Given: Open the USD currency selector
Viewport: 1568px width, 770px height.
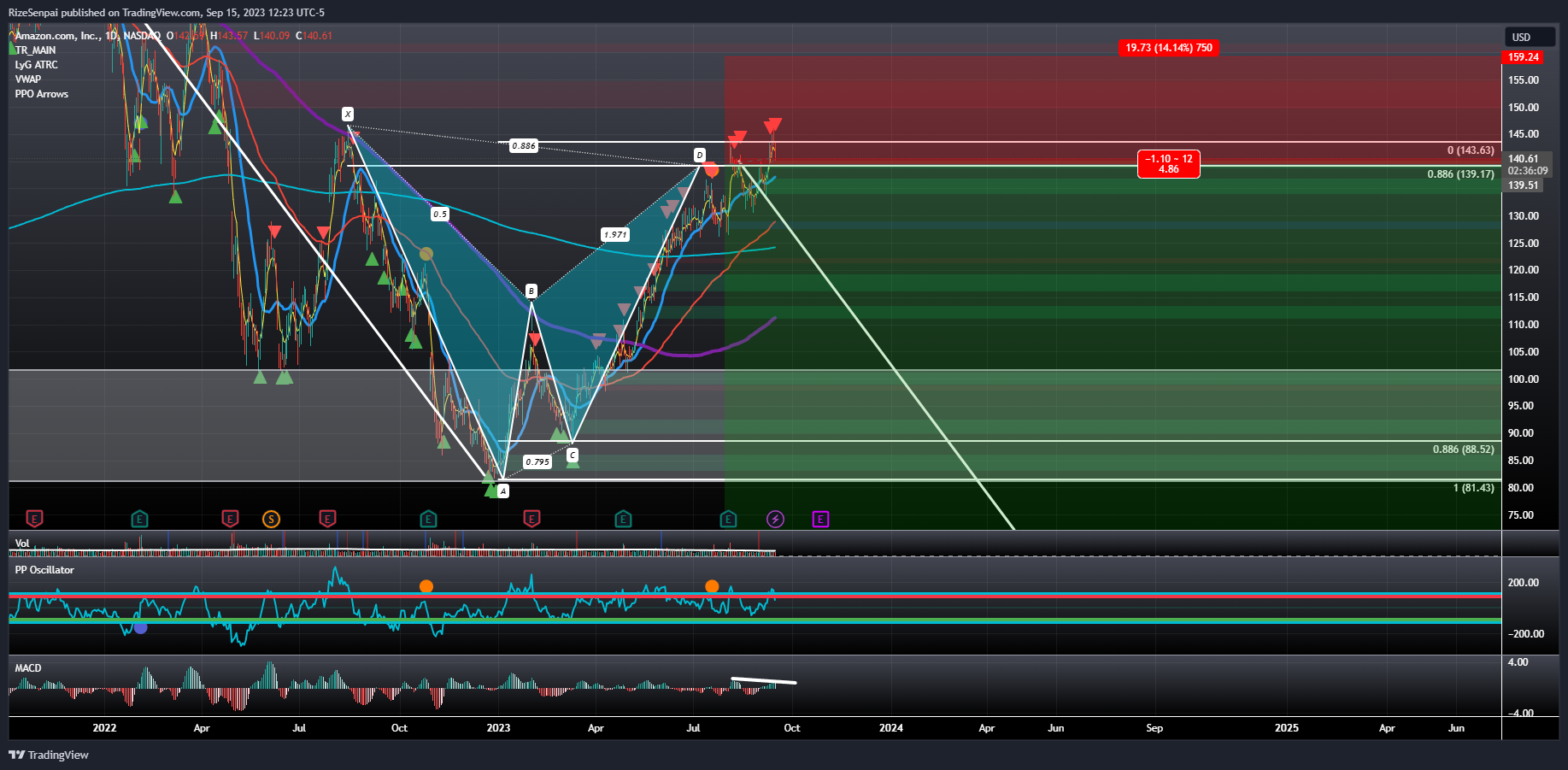Looking at the screenshot, I should click(1530, 37).
